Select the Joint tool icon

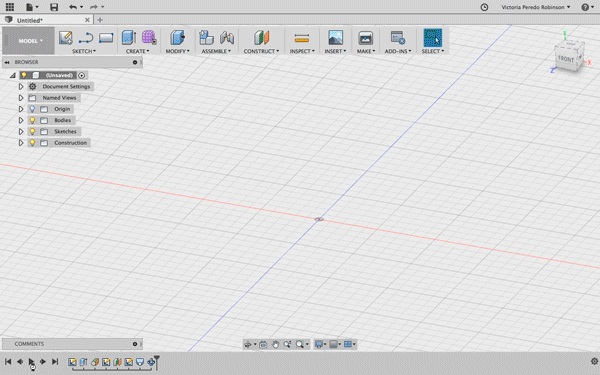point(227,38)
